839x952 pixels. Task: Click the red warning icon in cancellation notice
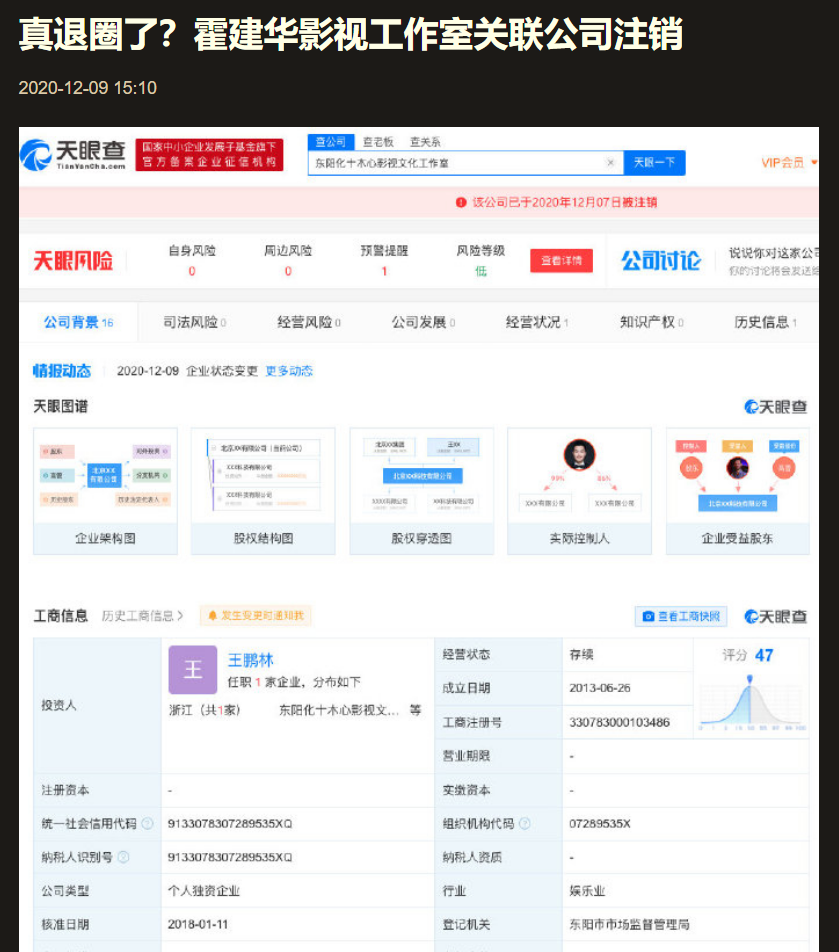[461, 202]
